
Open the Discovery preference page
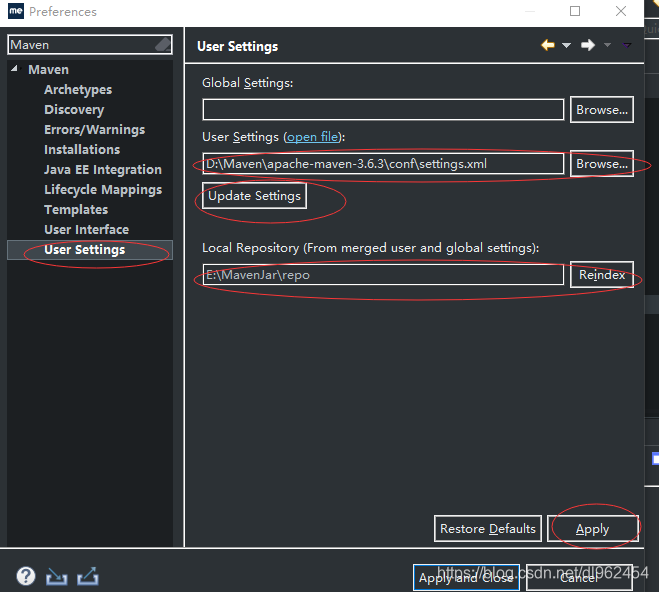(x=74, y=110)
